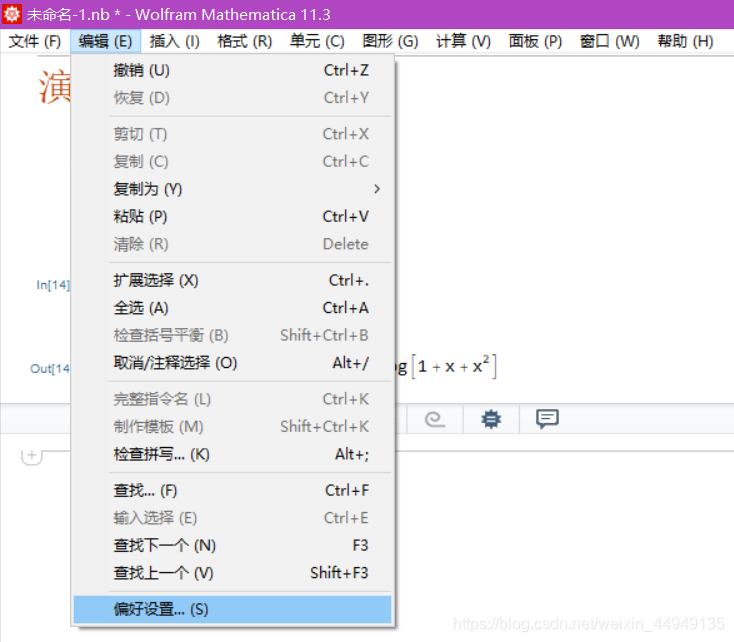734x642 pixels.
Task: Select the 剪切 (T) cut entry
Action: 233,134
